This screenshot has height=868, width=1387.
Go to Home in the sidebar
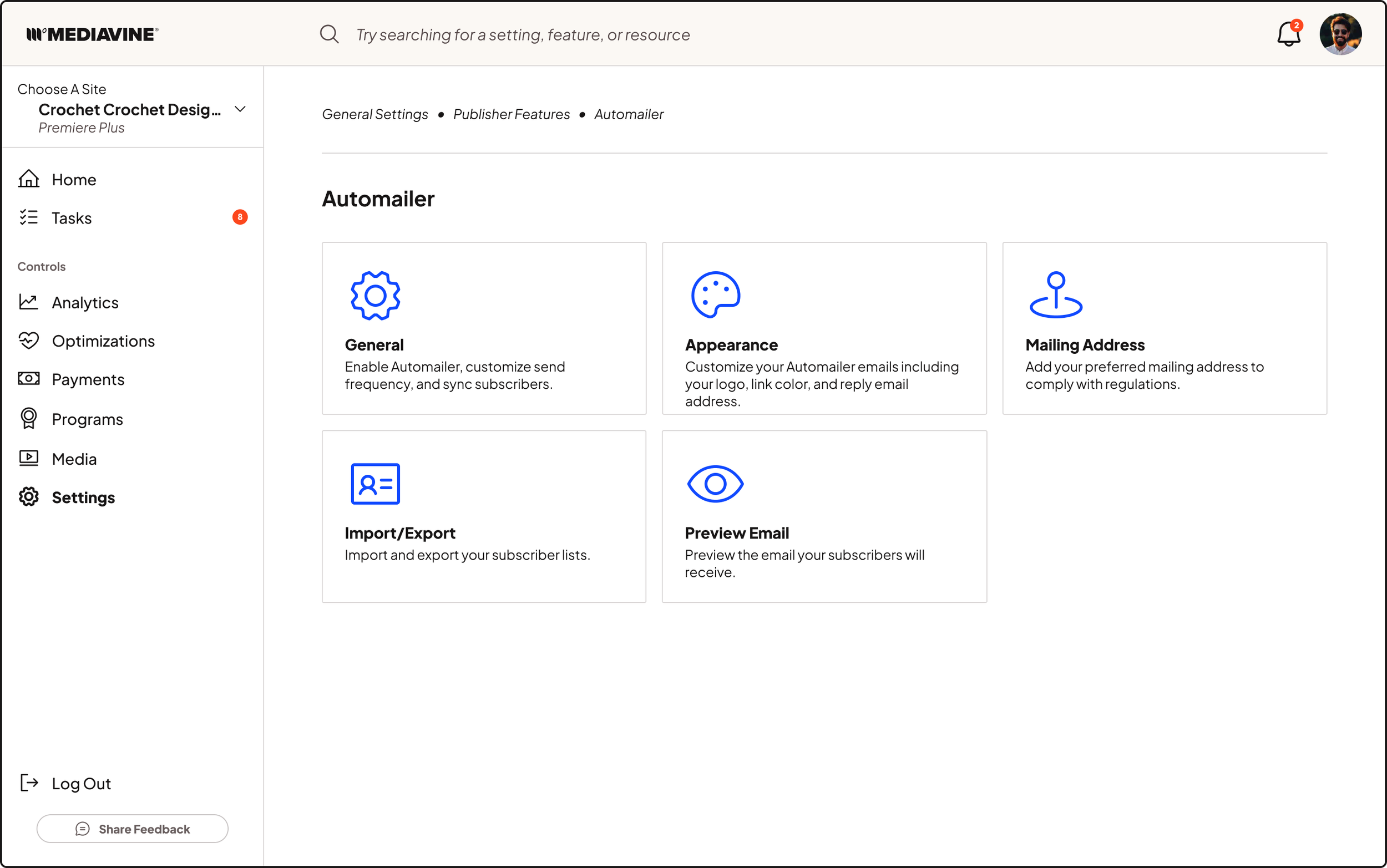(x=73, y=180)
